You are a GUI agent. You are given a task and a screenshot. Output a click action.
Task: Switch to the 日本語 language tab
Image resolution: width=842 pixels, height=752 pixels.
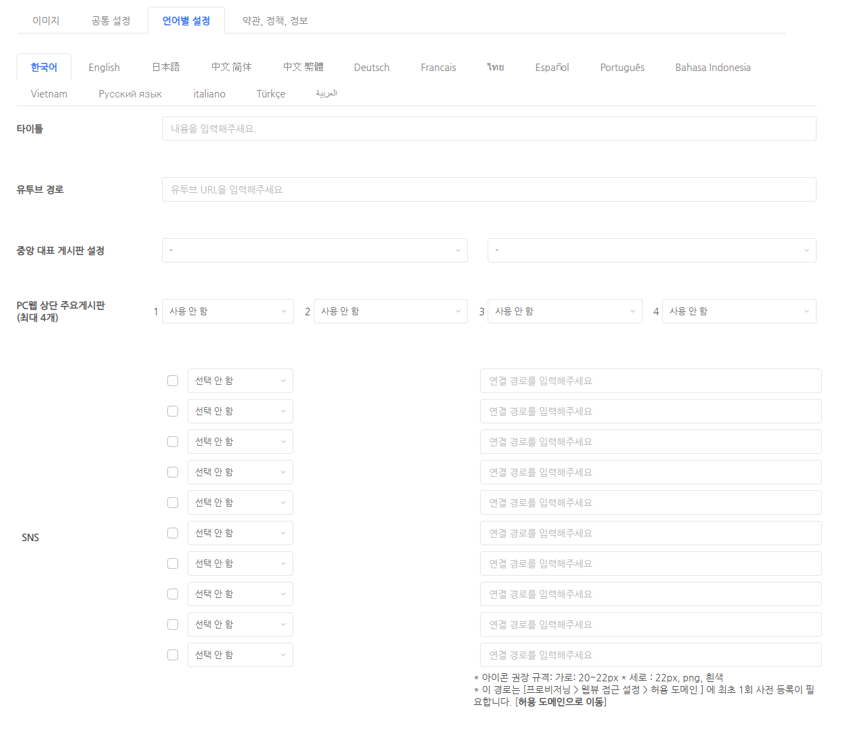click(x=165, y=67)
